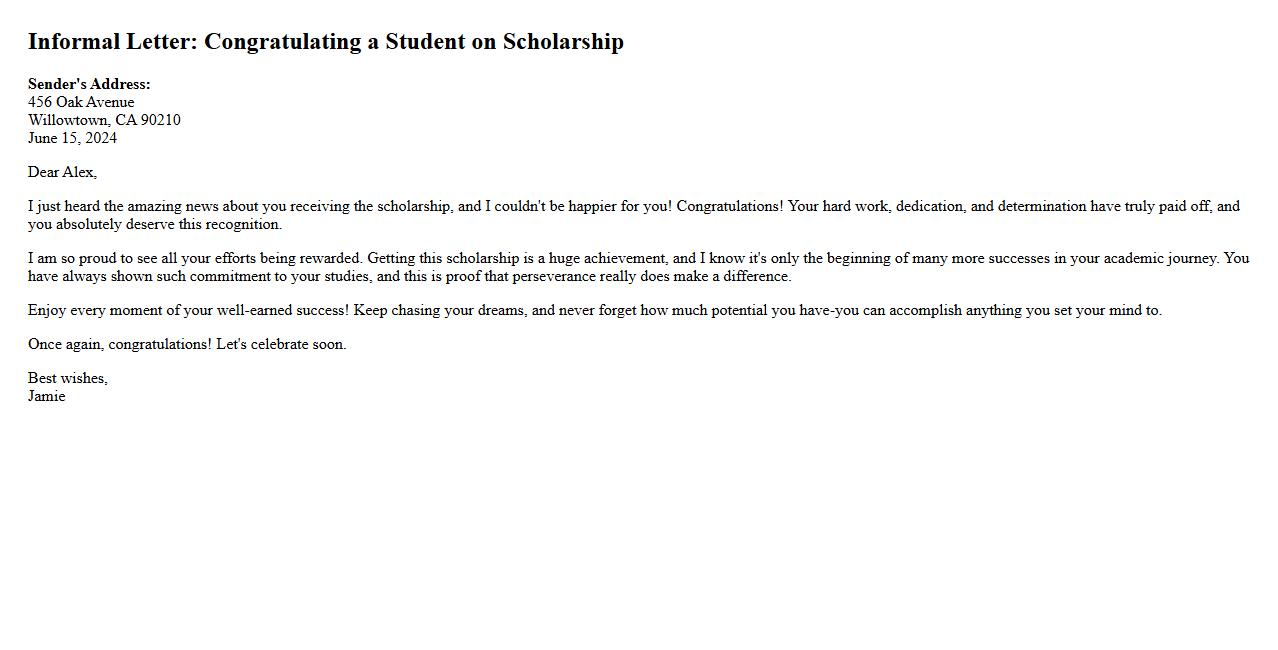Click the phrase Keep chasing your dreams

click(440, 311)
